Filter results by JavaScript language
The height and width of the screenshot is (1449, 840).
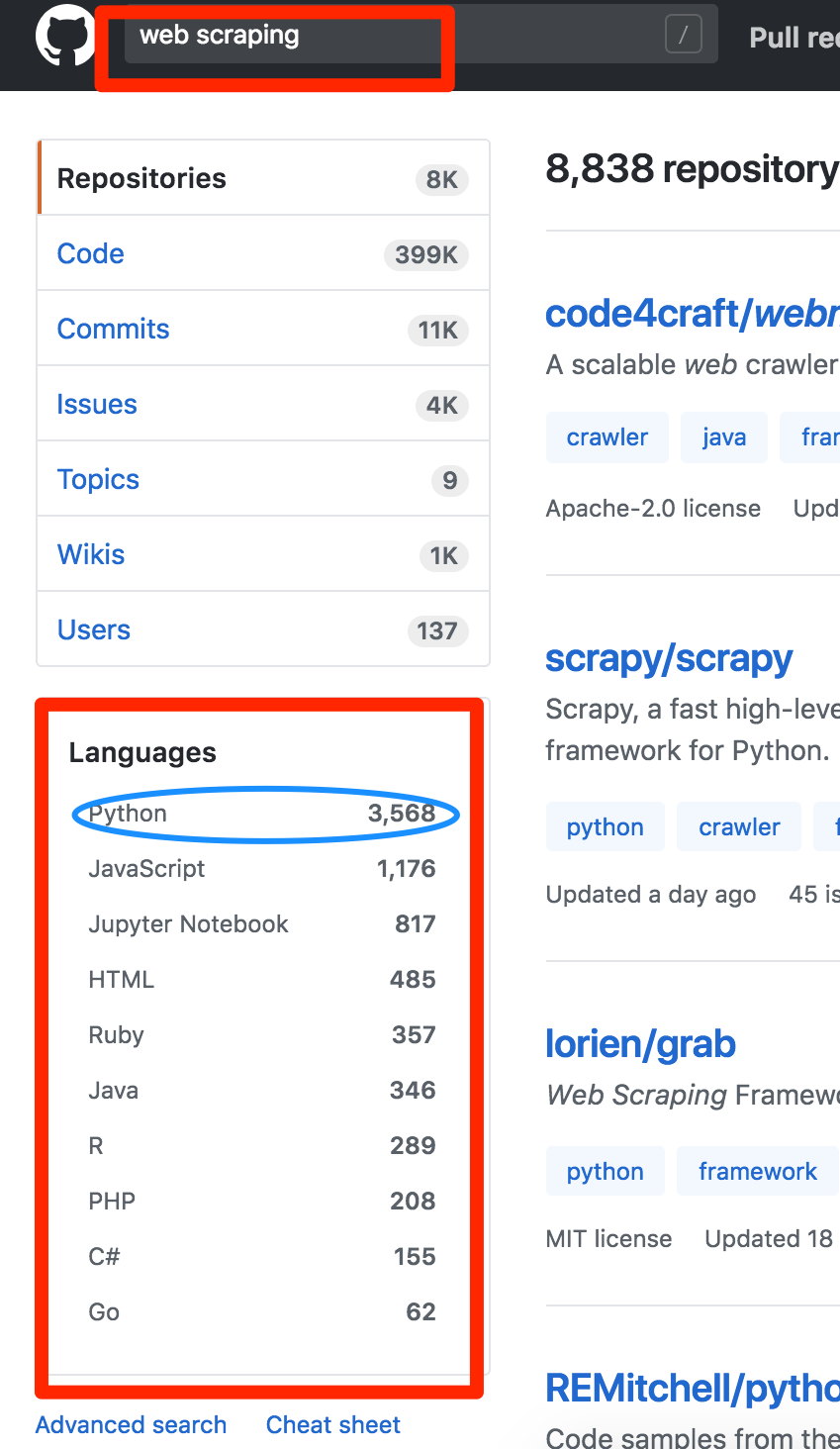tap(146, 869)
